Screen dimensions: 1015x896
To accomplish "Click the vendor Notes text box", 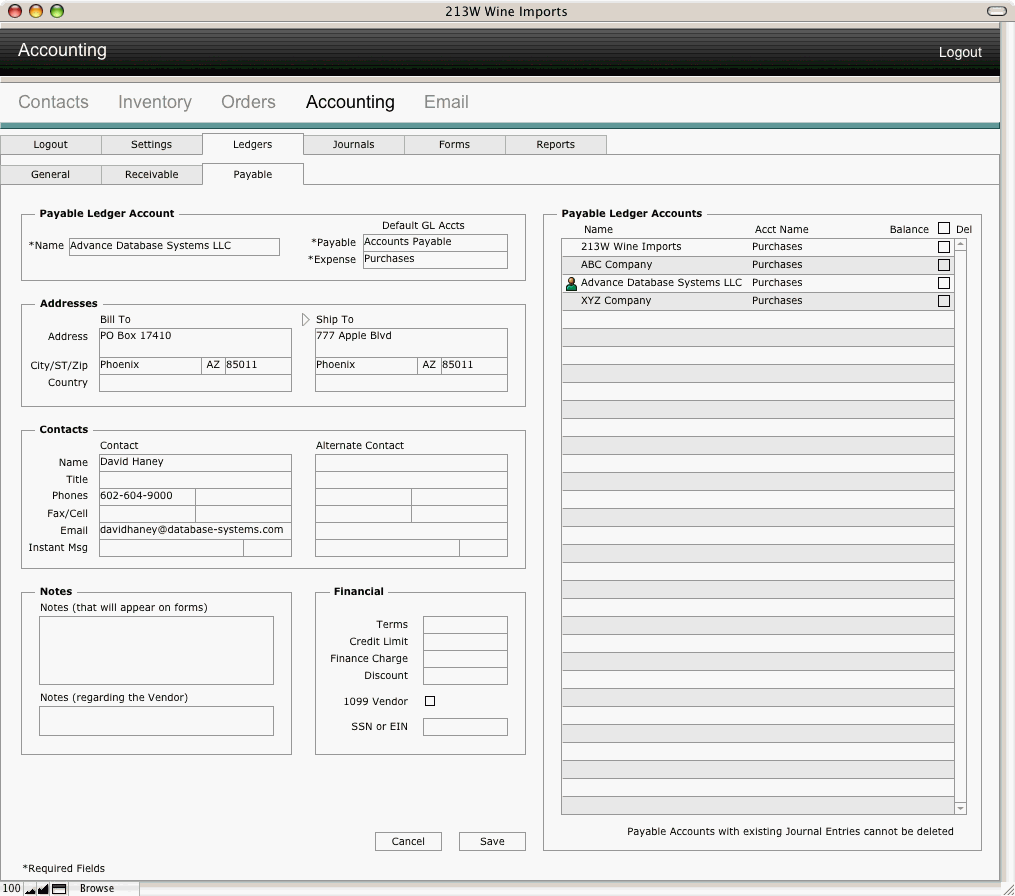I will (156, 721).
